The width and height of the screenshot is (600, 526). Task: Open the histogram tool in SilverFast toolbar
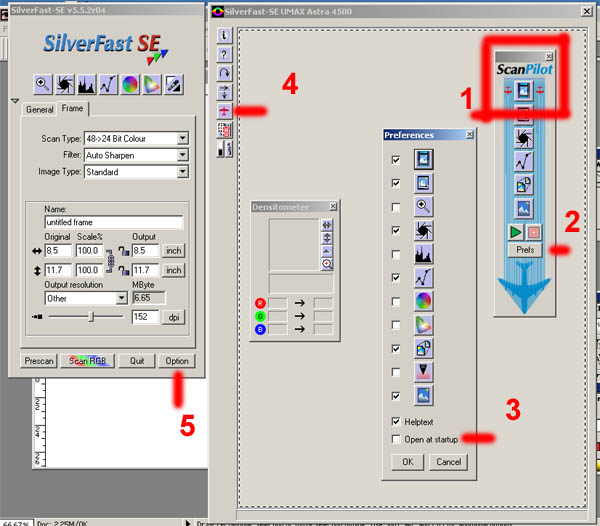click(x=86, y=84)
